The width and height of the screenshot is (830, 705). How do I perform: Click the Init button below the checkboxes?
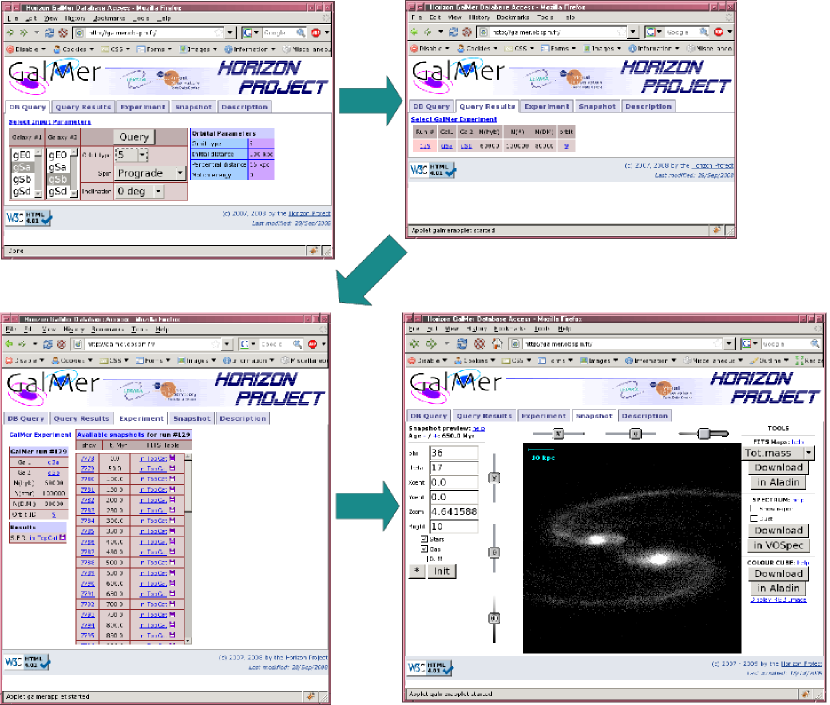click(440, 571)
